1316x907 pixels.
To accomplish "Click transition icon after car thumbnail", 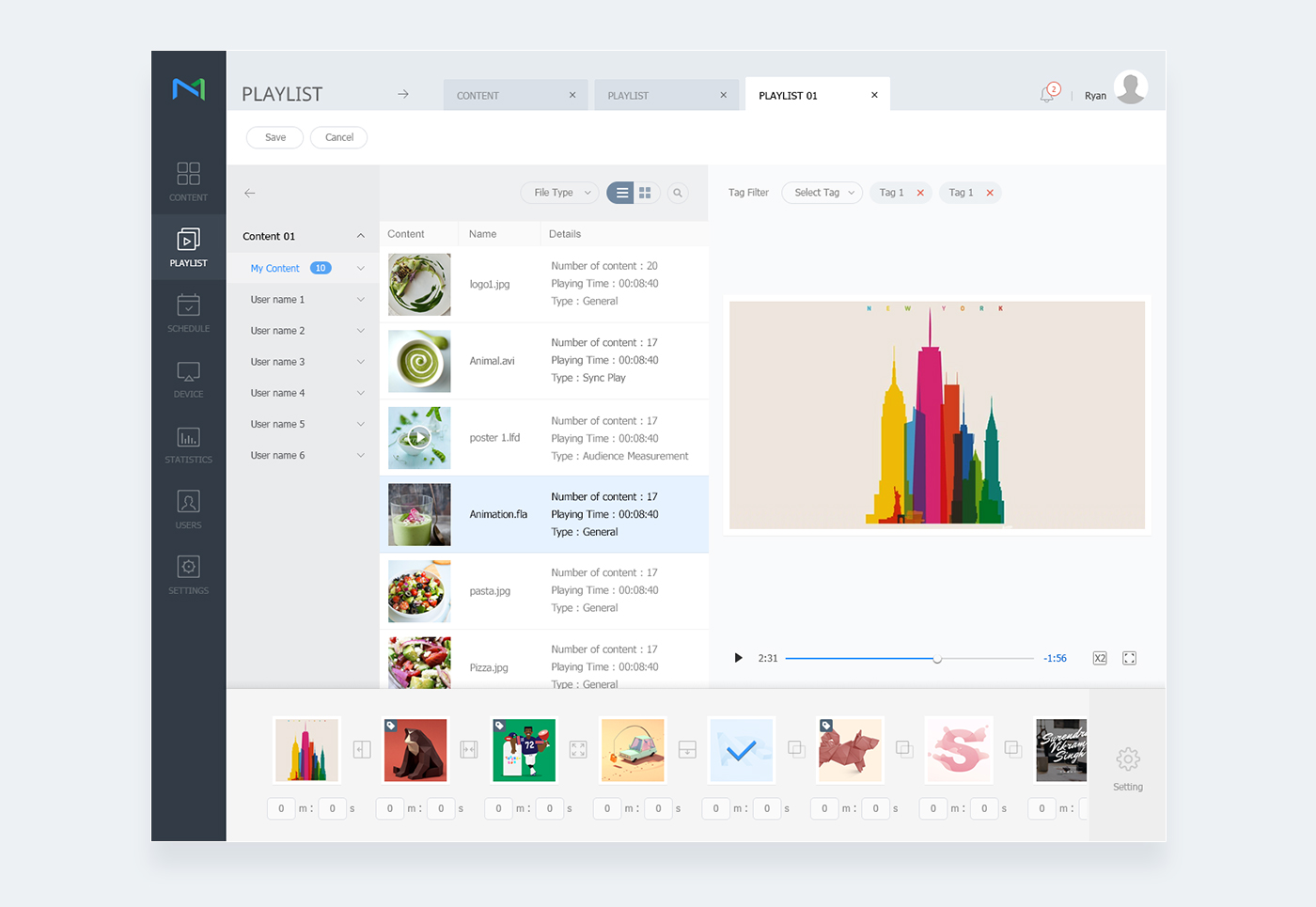I will click(x=687, y=749).
